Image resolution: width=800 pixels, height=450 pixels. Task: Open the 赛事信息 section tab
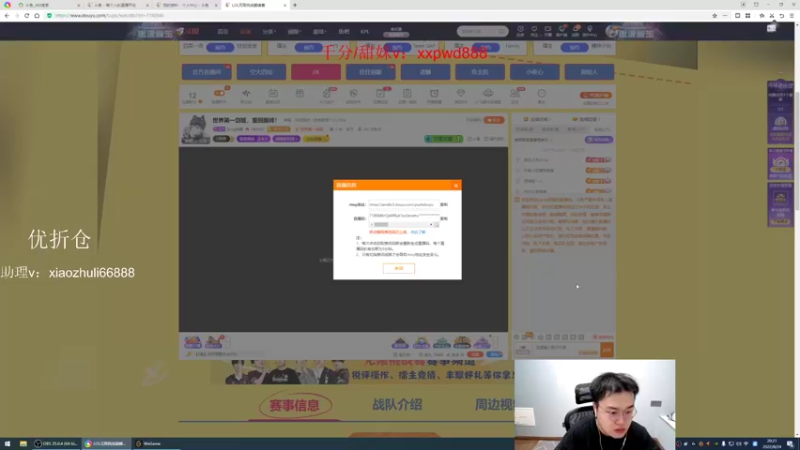tap(294, 406)
